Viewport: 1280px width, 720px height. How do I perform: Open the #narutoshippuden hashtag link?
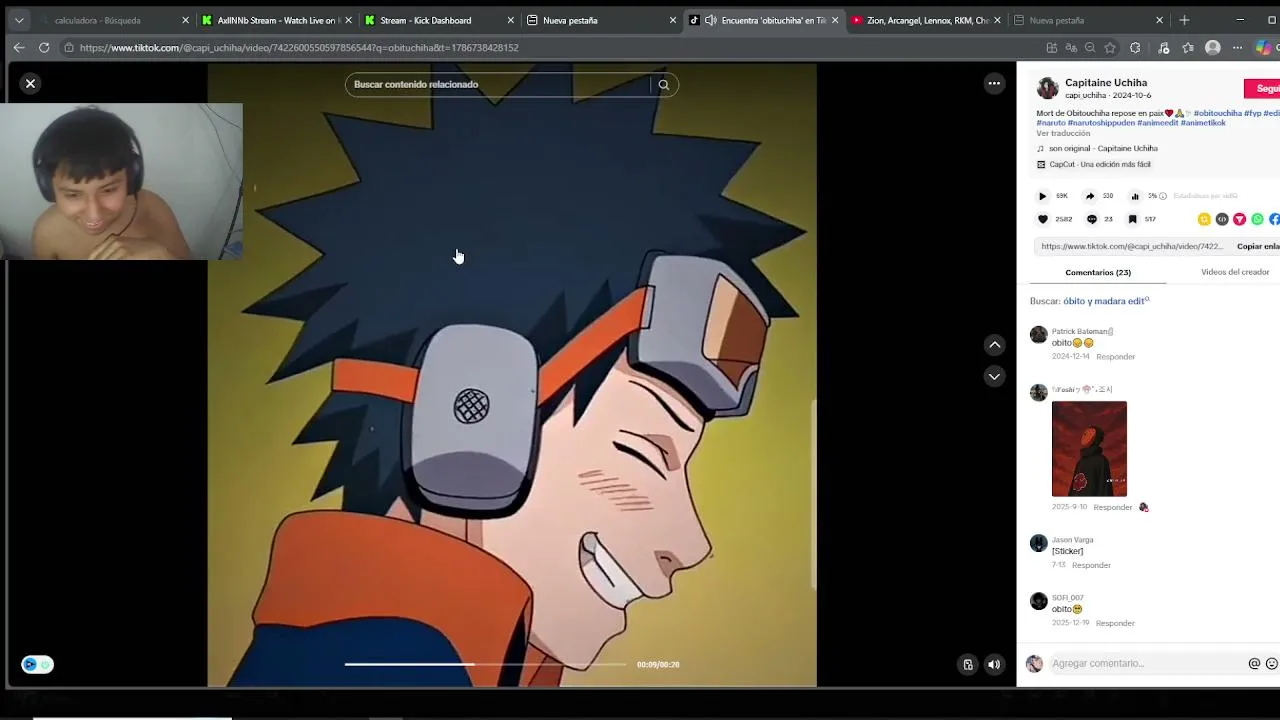click(x=1100, y=123)
